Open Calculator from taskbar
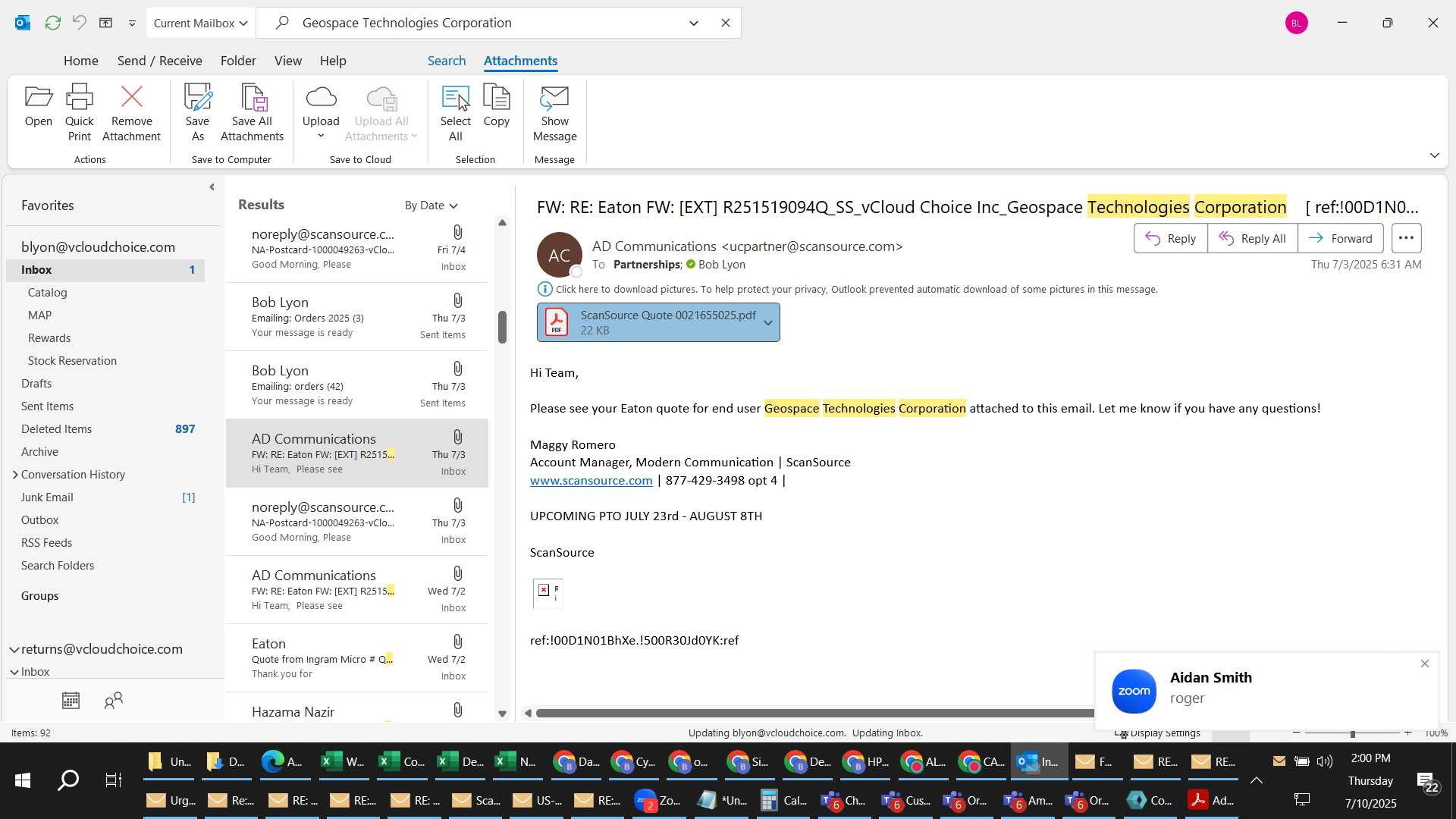Viewport: 1456px width, 819px height. click(x=783, y=800)
